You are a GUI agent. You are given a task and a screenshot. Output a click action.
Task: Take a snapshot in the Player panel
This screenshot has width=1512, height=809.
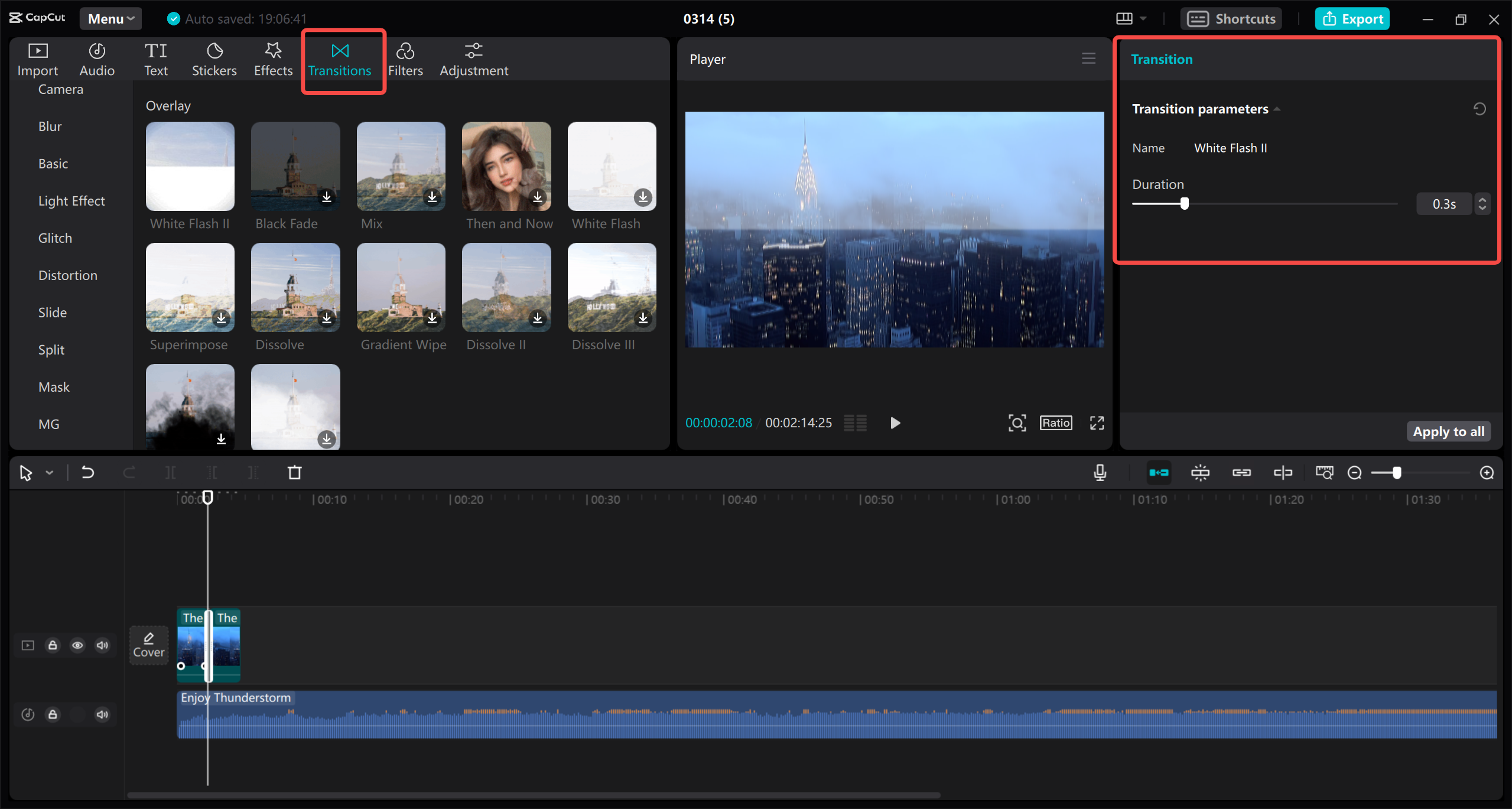pyautogui.click(x=1016, y=423)
